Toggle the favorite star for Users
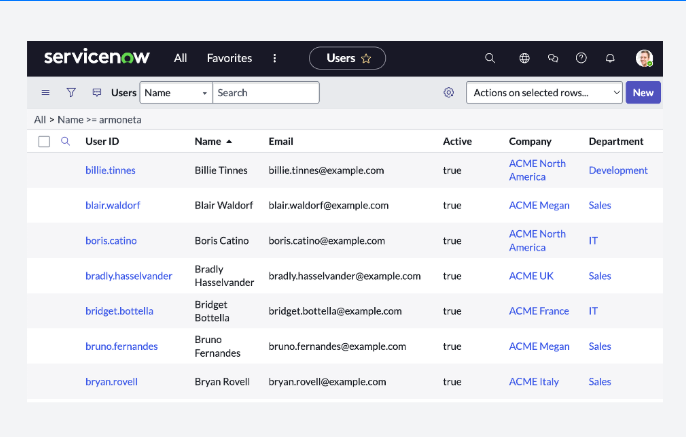The image size is (686, 437). click(x=366, y=59)
